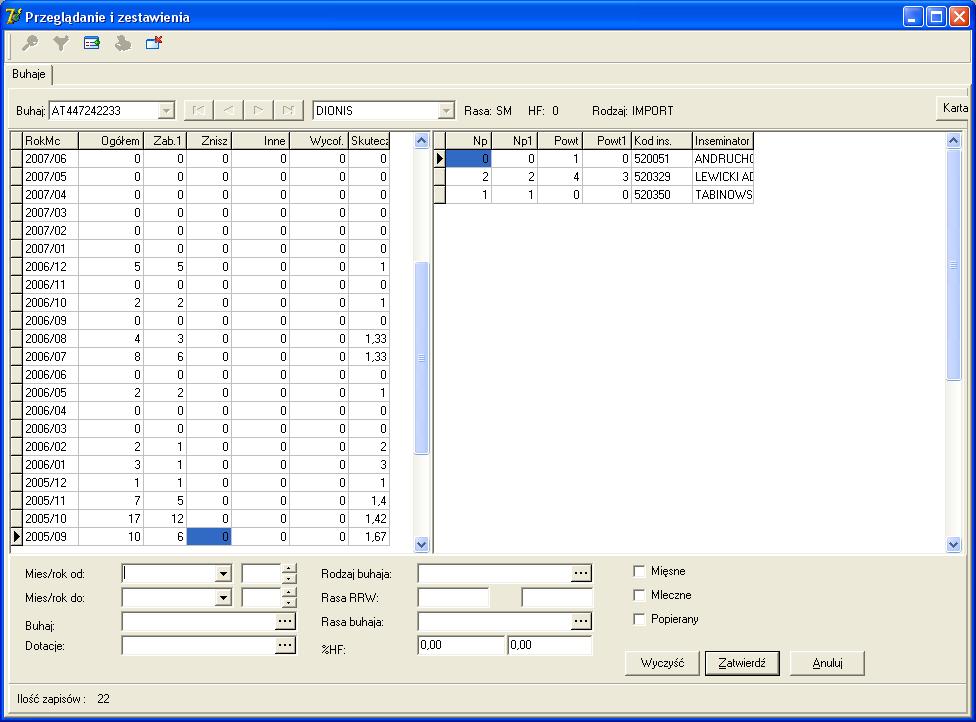Click the left table scroll down arrow
Viewport: 976px width, 722px height.
[421, 545]
